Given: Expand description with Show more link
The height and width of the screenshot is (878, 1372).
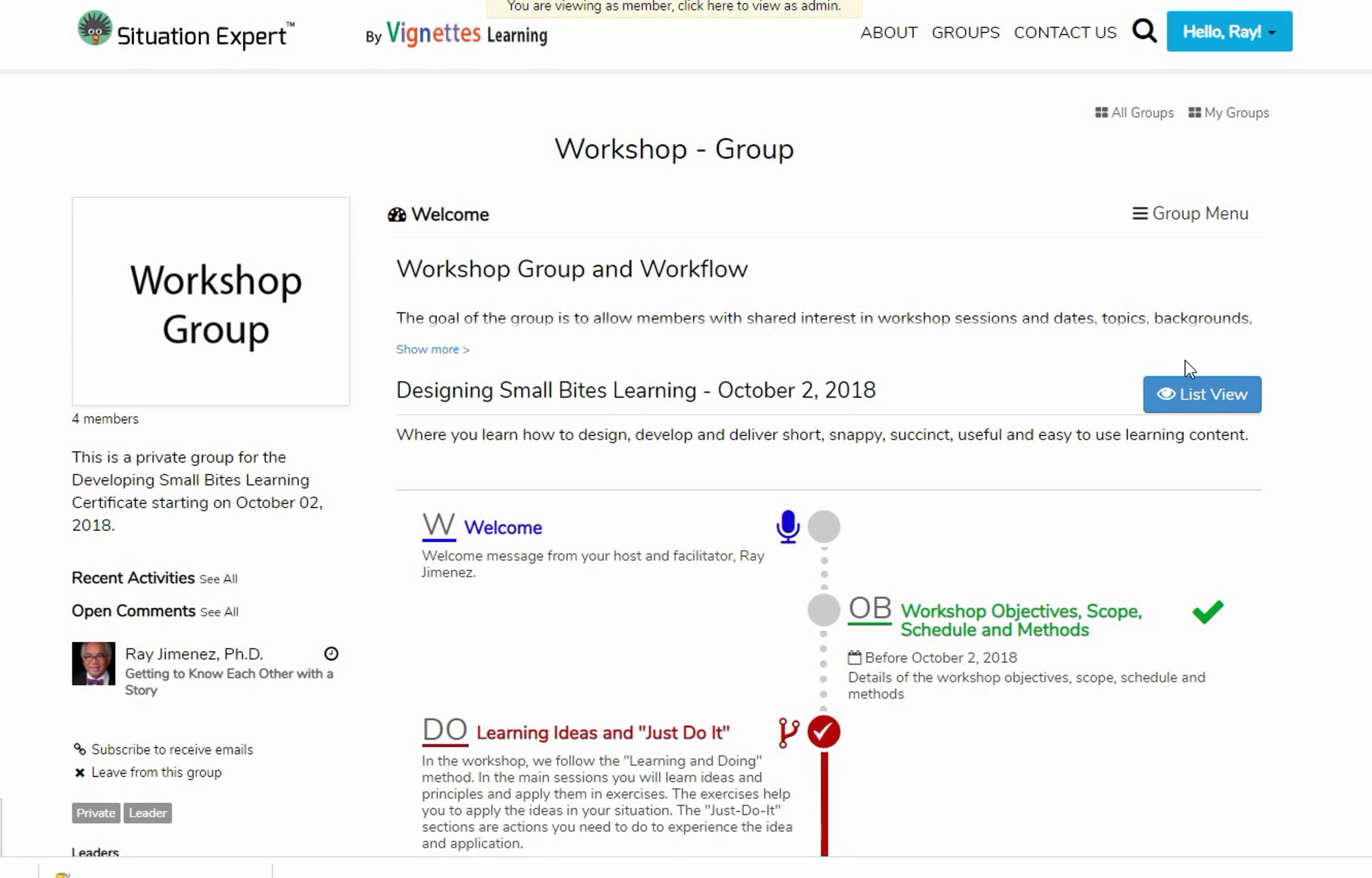Looking at the screenshot, I should coord(432,349).
